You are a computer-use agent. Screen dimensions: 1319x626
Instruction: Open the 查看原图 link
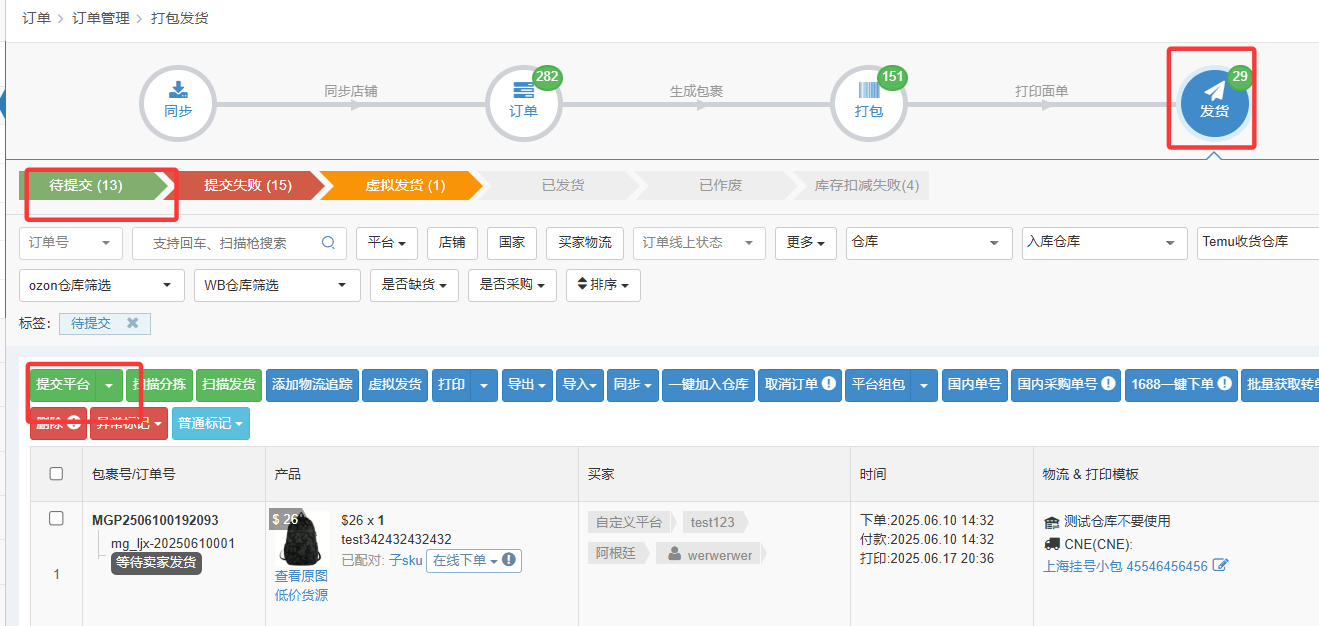pos(301,576)
